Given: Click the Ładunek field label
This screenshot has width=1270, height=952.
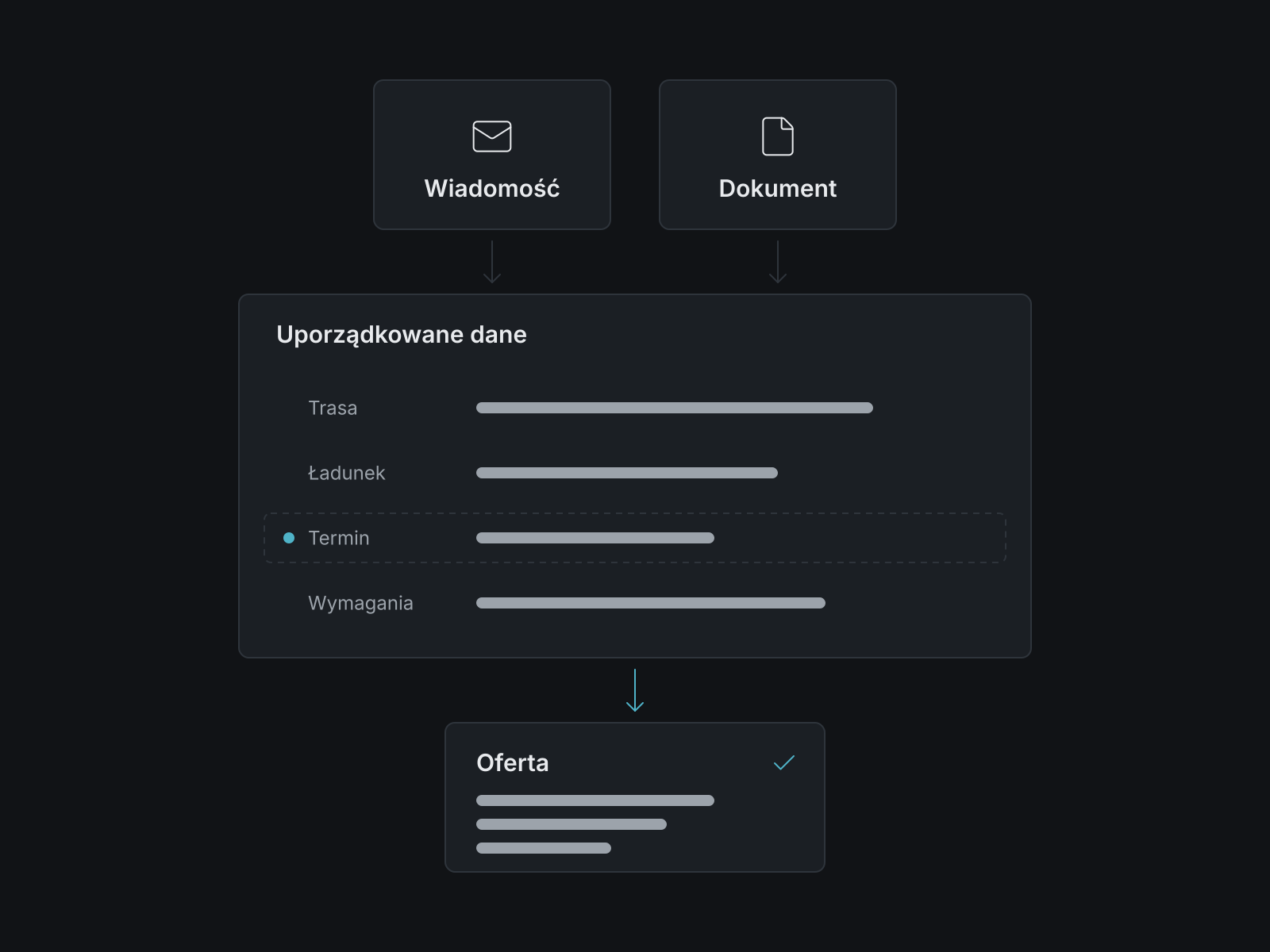Looking at the screenshot, I should 346,473.
